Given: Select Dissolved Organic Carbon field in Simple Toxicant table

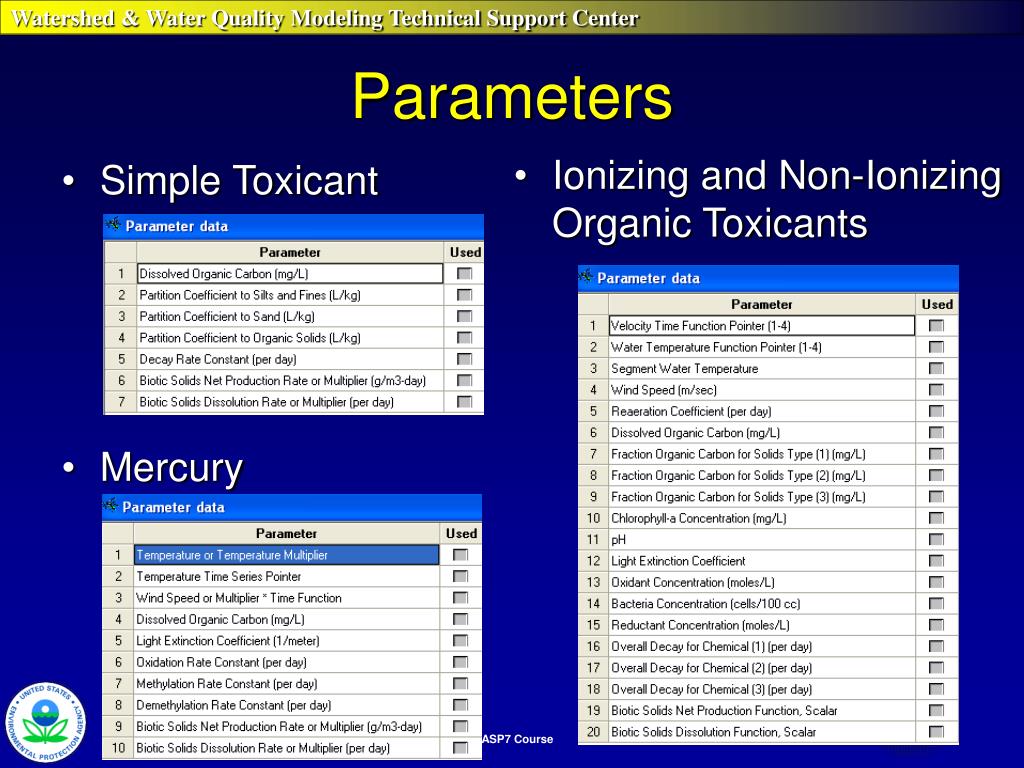Looking at the screenshot, I should pos(290,274).
